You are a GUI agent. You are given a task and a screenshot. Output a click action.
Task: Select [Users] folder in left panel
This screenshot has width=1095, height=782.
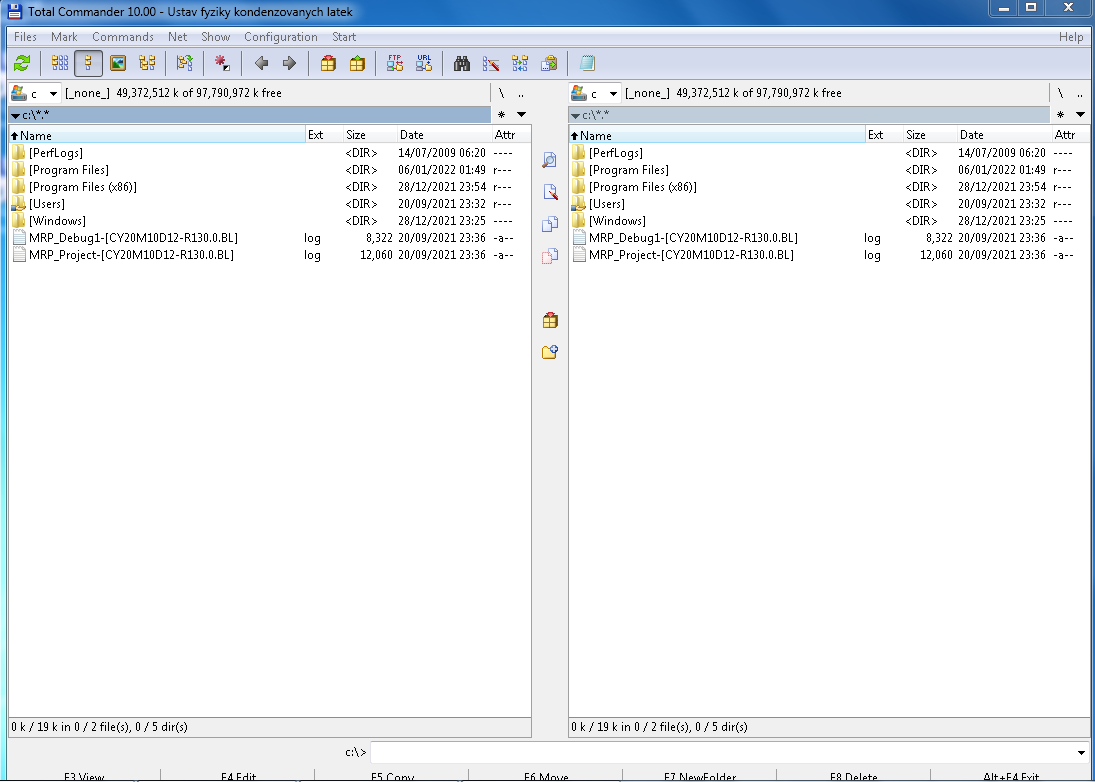tap(270, 204)
